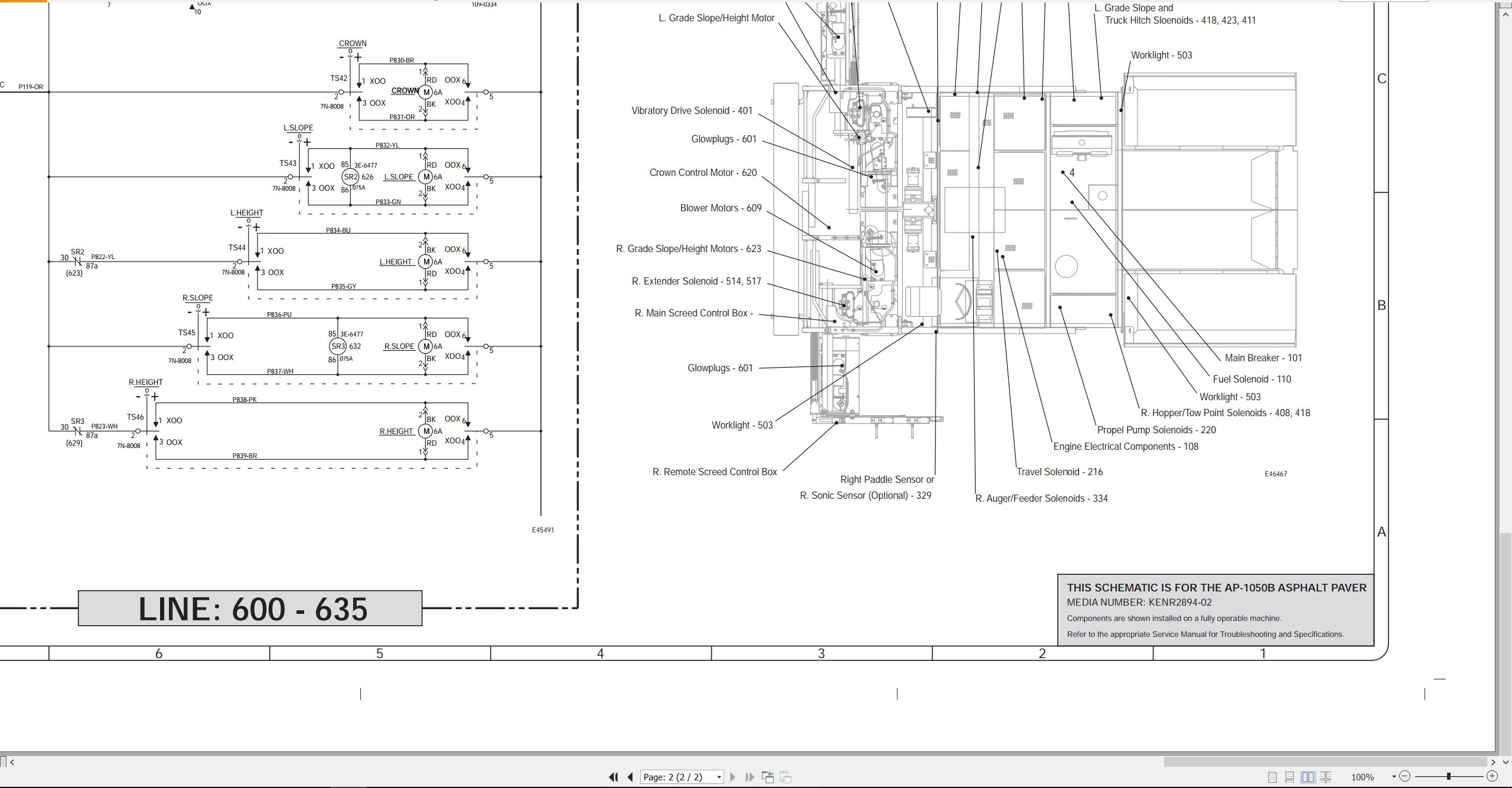The width and height of the screenshot is (1512, 788).
Task: Switch to continuous page layout
Action: point(1290,777)
